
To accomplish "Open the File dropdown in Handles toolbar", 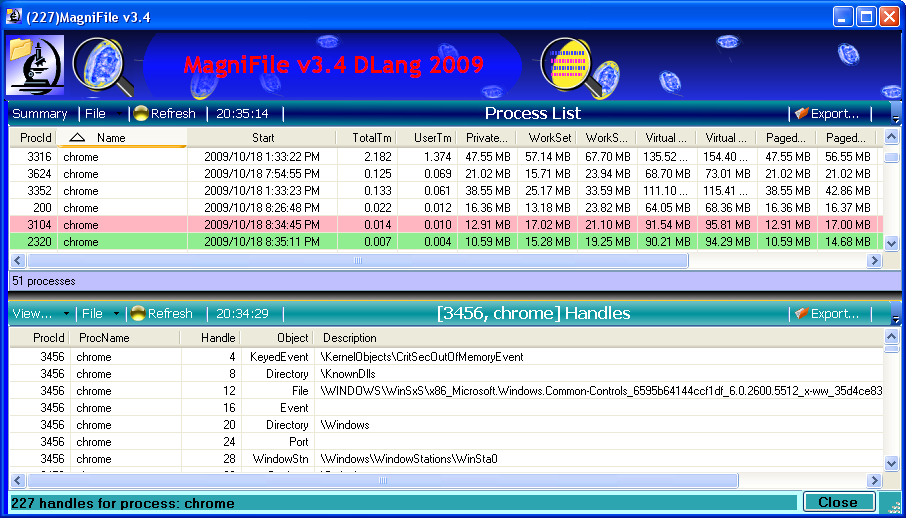I will pos(101,314).
